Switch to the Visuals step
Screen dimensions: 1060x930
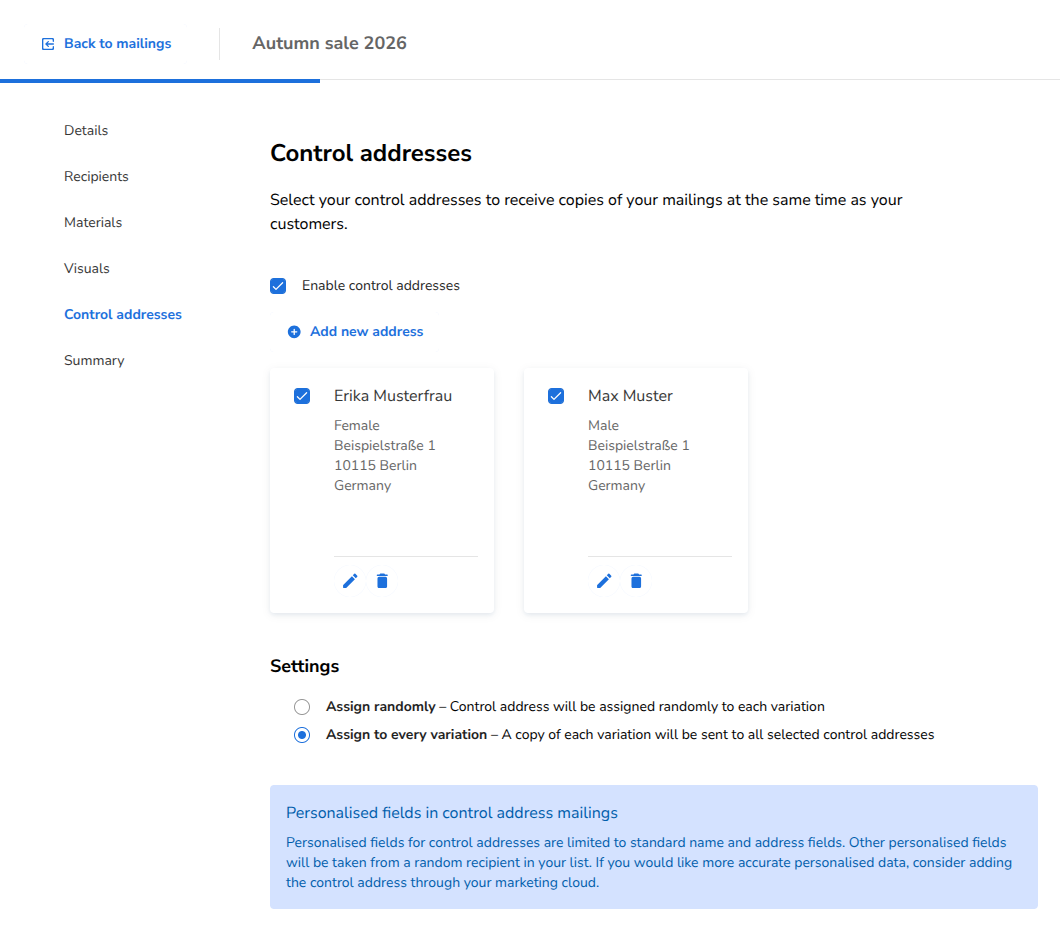tap(87, 268)
